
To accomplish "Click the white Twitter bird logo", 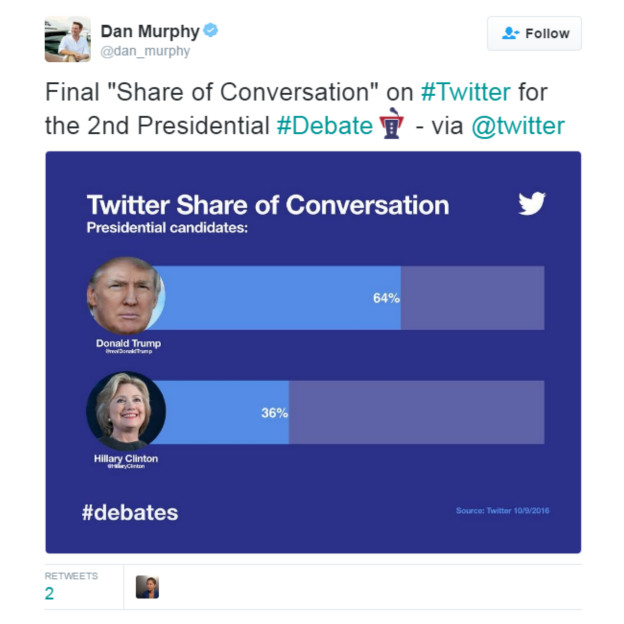I will (532, 203).
